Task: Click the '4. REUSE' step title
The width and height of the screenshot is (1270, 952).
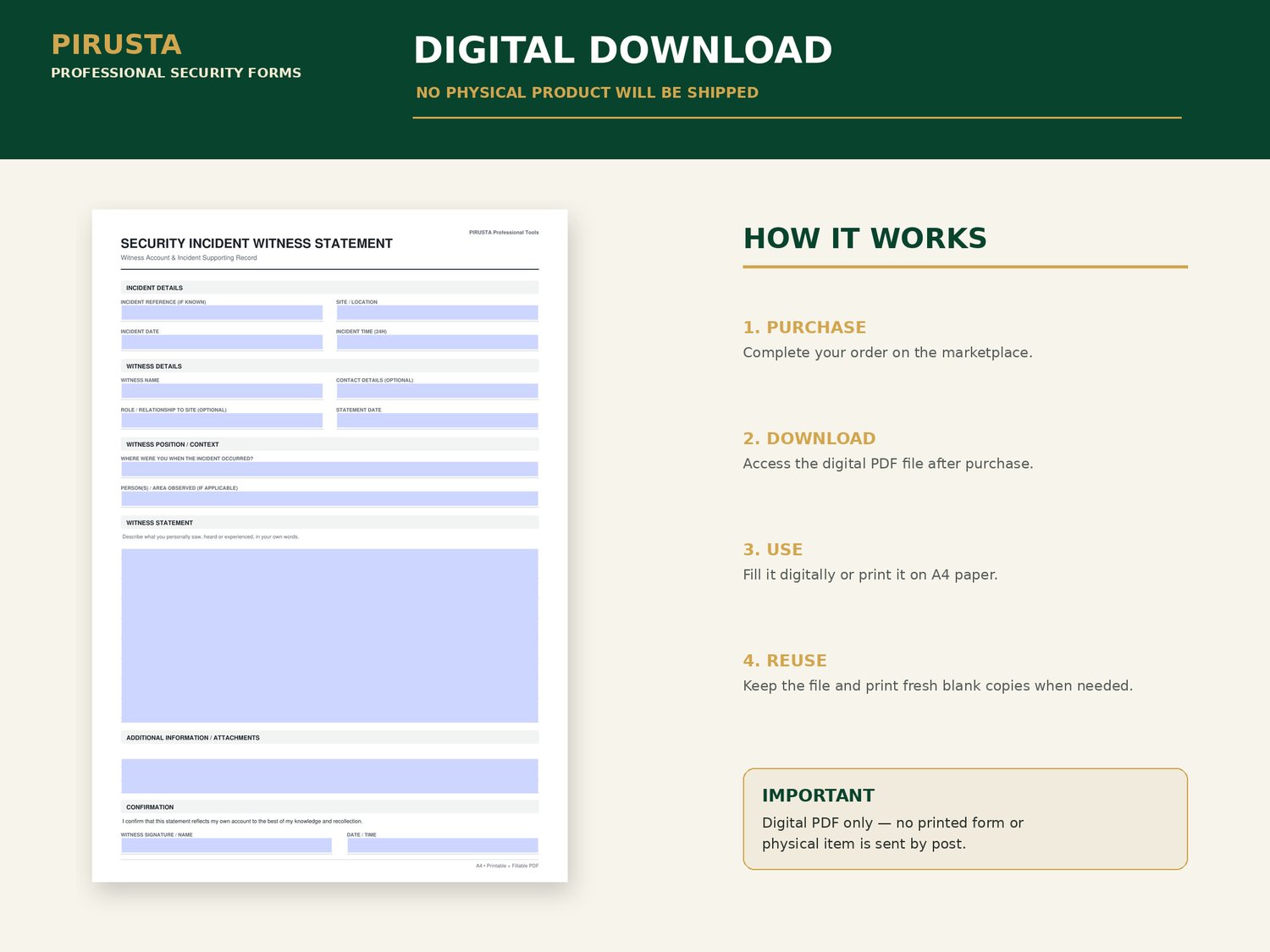Action: point(785,661)
